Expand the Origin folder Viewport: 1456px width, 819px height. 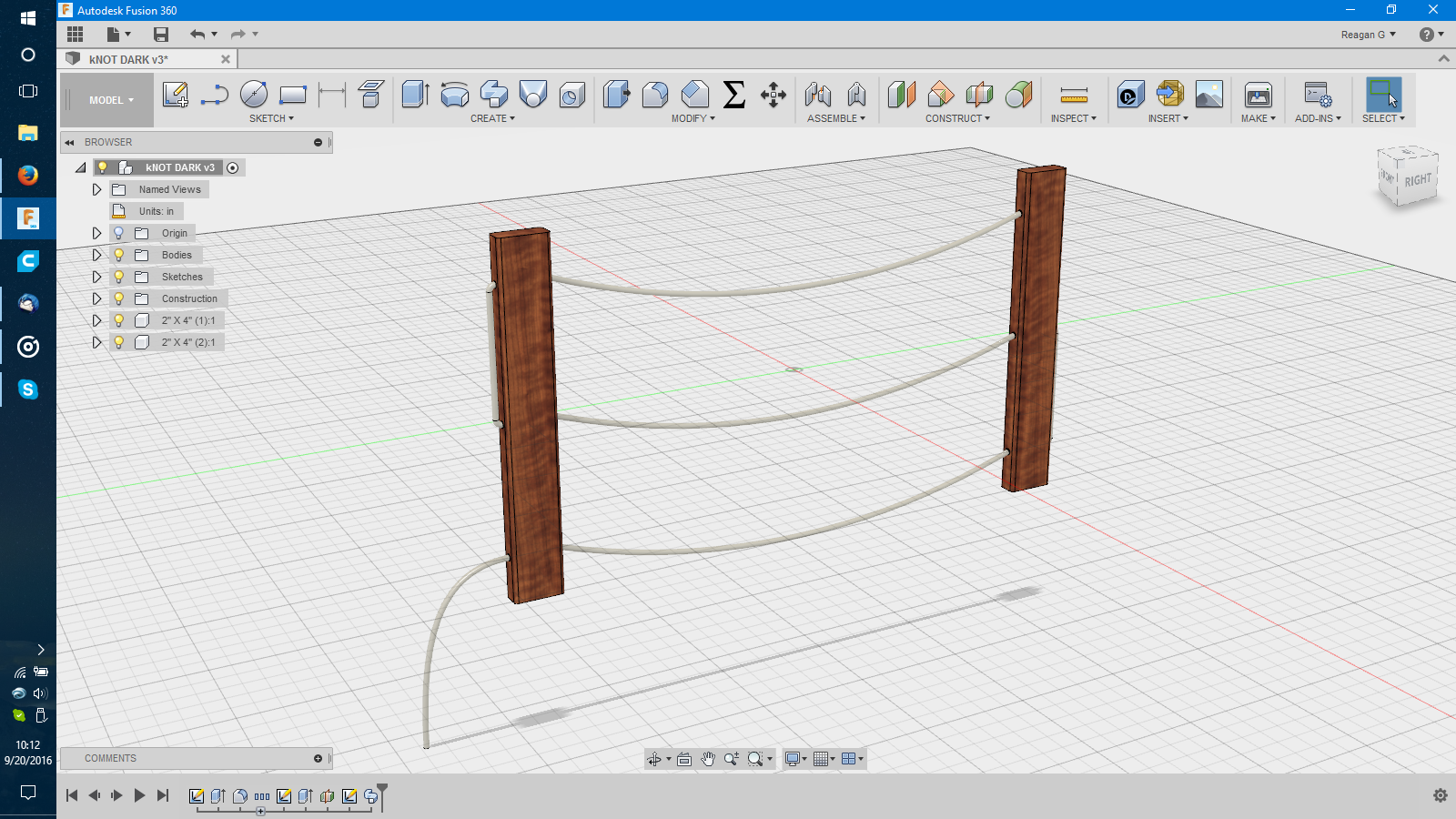click(96, 233)
